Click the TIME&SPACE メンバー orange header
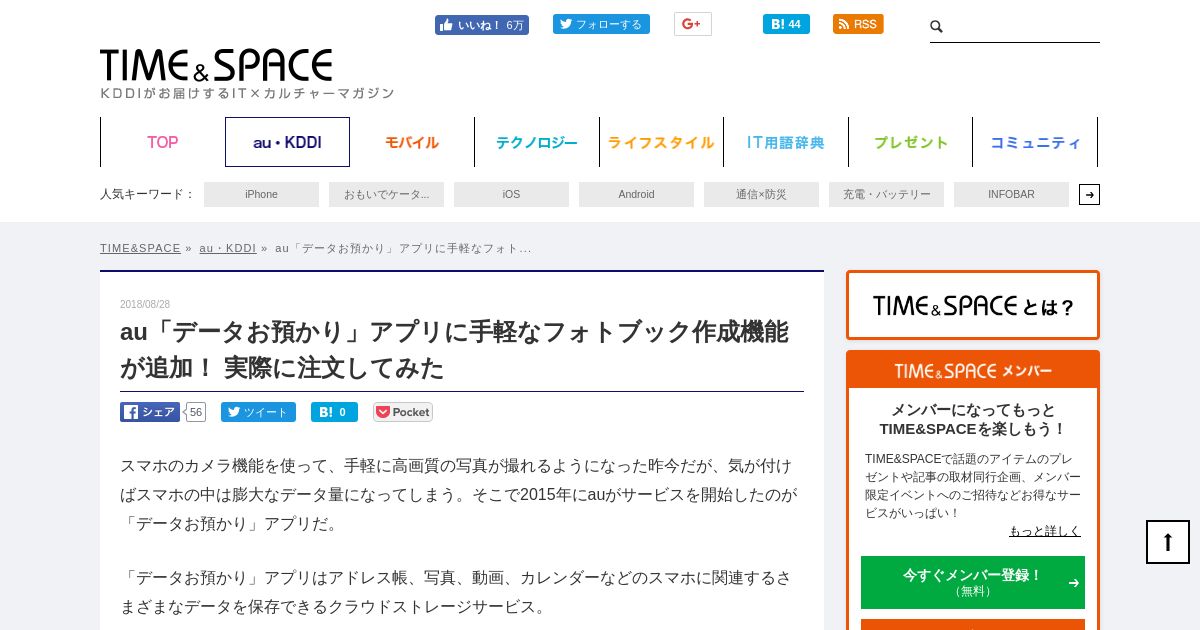This screenshot has height=630, width=1200. pos(973,370)
